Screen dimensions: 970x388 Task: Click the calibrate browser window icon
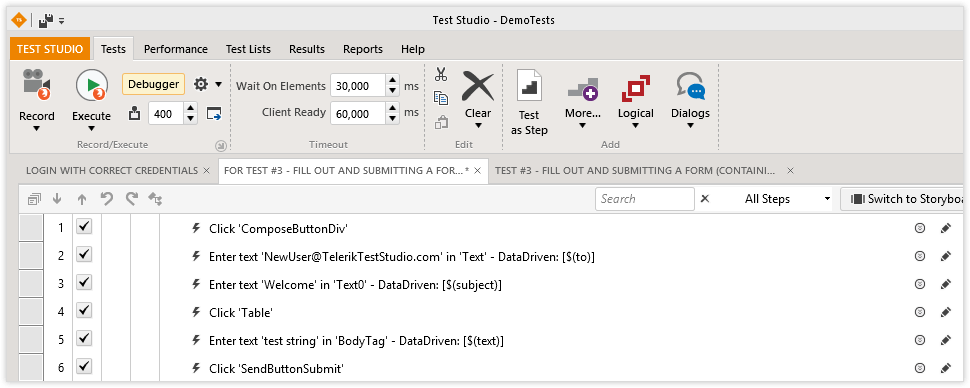click(214, 114)
